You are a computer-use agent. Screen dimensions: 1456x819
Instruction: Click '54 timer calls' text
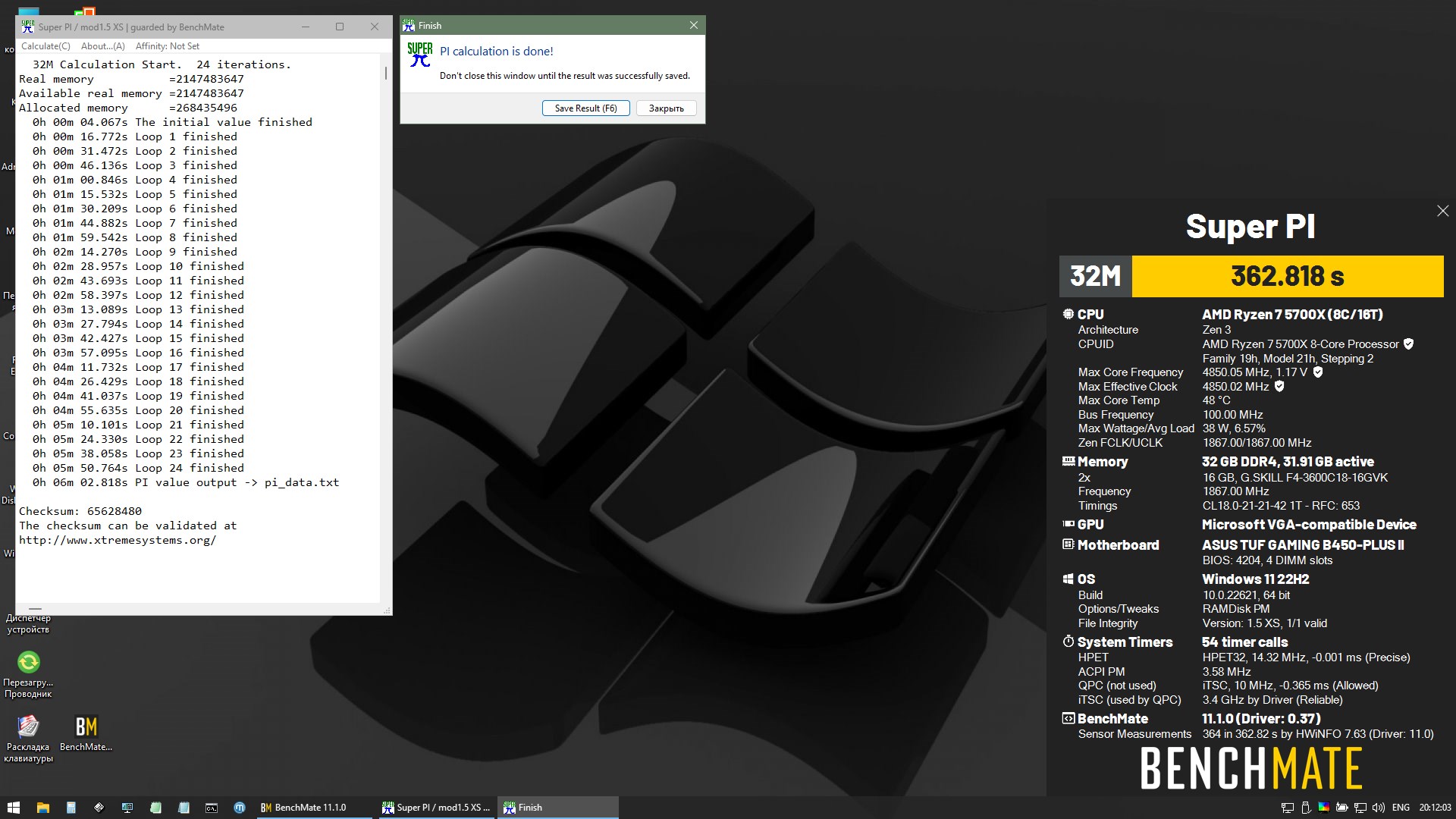tap(1244, 642)
